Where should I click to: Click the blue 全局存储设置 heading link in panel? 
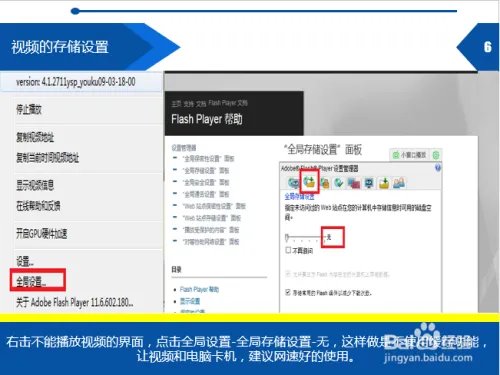(x=299, y=197)
